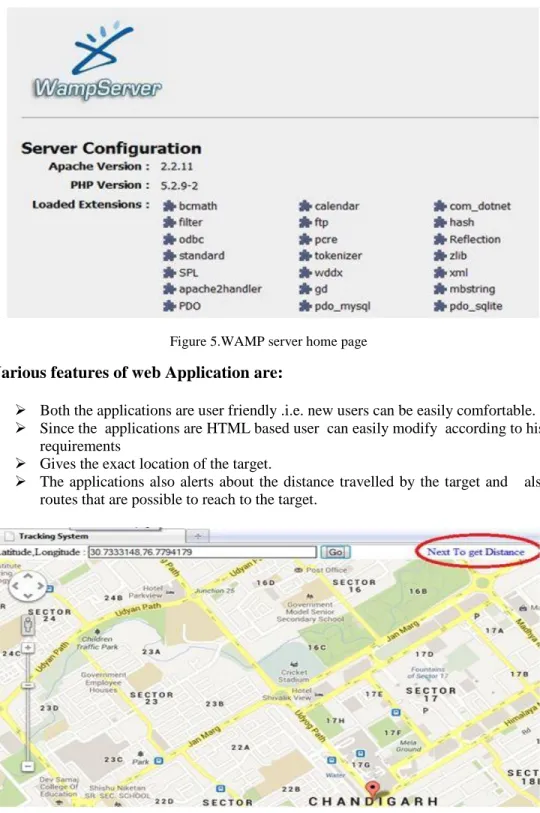This screenshot has height=813, width=540.
Task: Click the xml extension puzzle icon
Action: [x=440, y=273]
